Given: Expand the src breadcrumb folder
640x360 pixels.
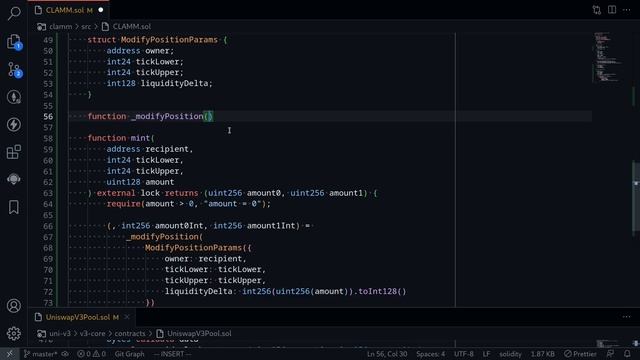Looking at the screenshot, I should point(86,27).
